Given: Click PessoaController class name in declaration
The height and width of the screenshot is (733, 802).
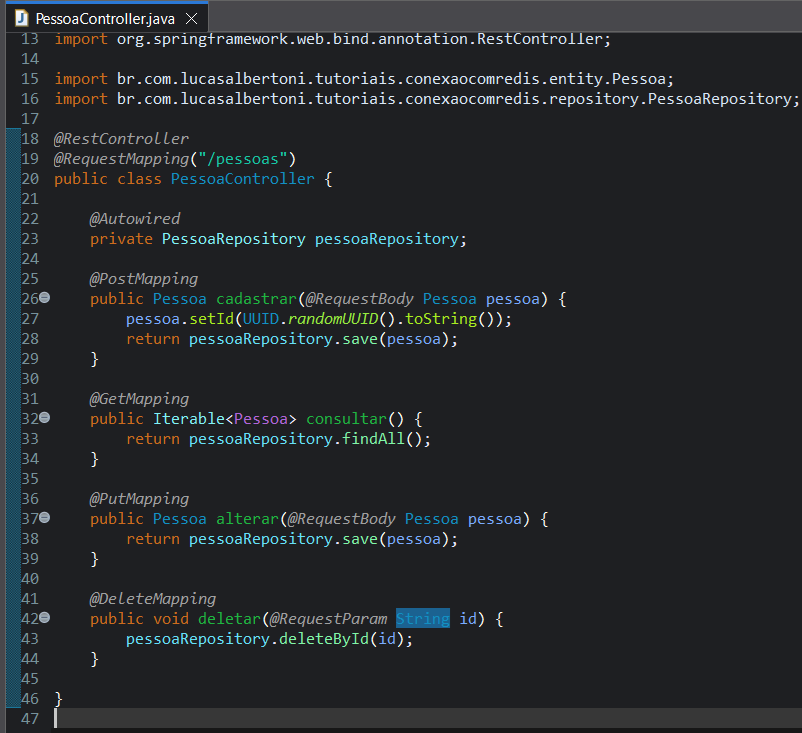Looking at the screenshot, I should coord(242,178).
